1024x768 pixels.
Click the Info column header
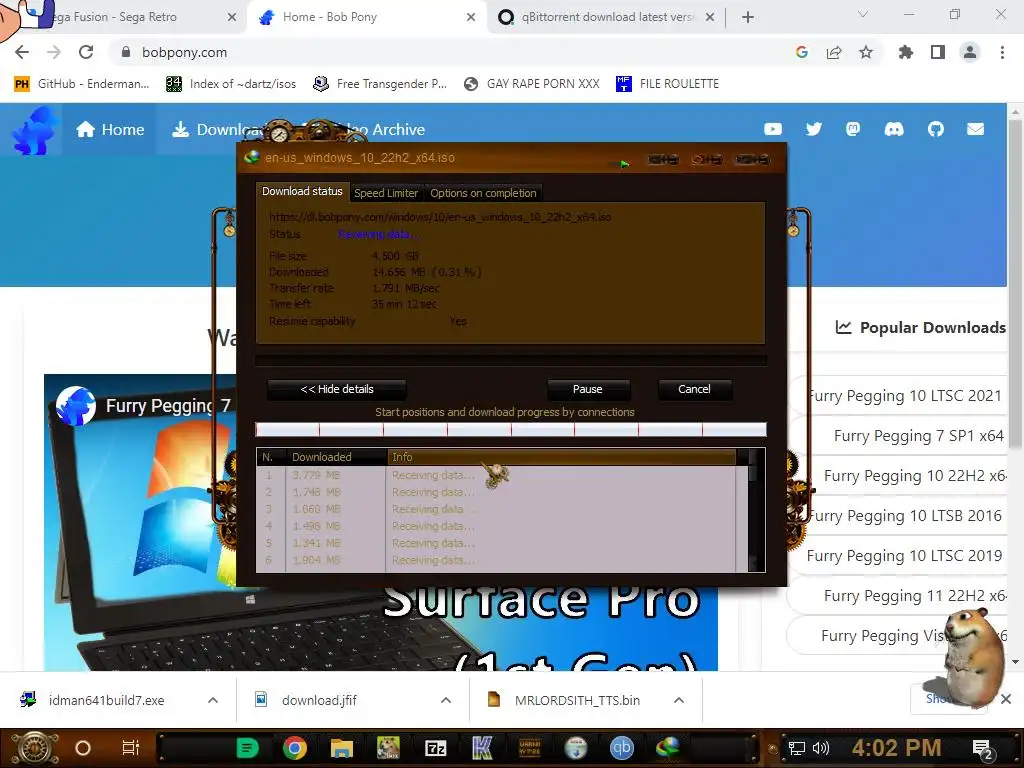[x=562, y=457]
